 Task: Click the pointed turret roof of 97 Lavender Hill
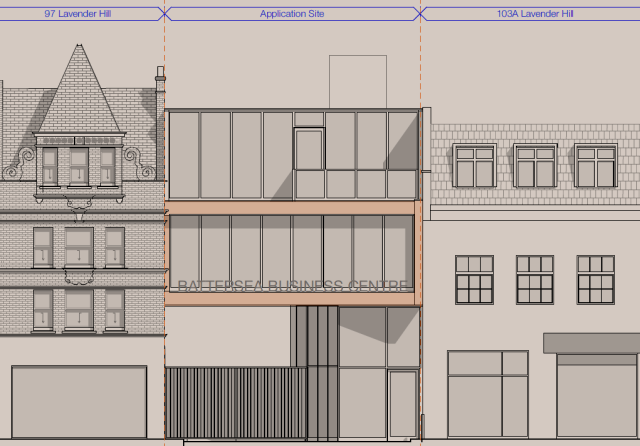[x=78, y=95]
